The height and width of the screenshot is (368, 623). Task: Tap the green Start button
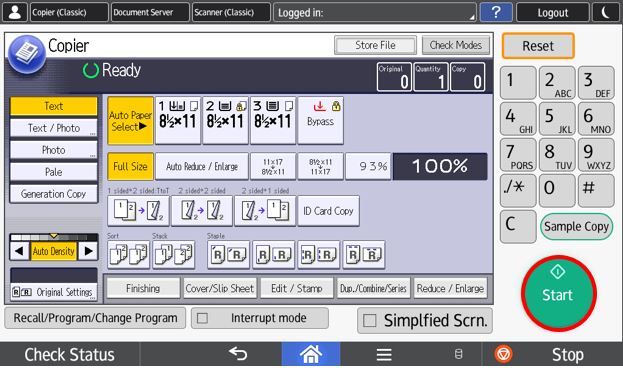click(x=558, y=293)
